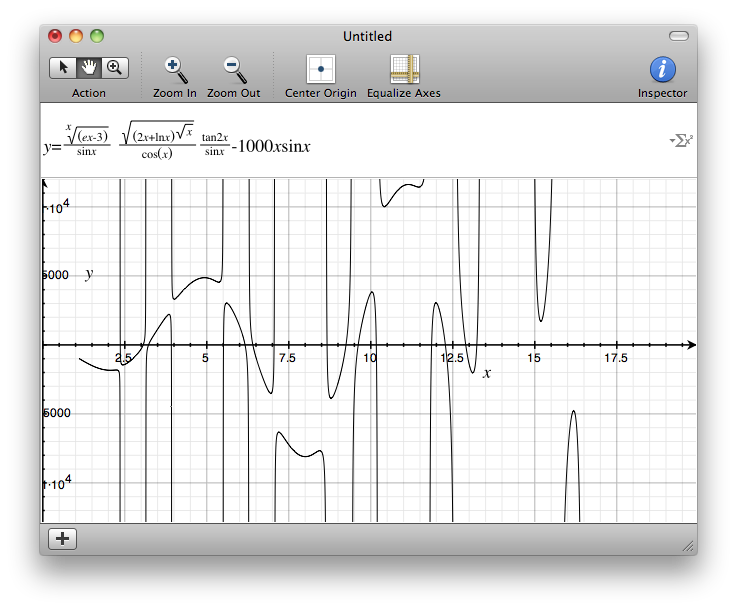Toggle toolbar with the pill button

click(679, 36)
